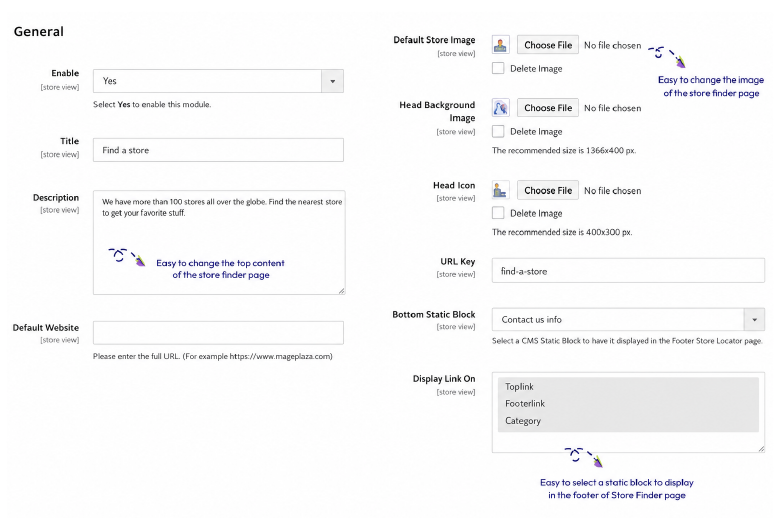Click the Title field containing Find a store
This screenshot has width=780, height=532.
click(x=218, y=150)
